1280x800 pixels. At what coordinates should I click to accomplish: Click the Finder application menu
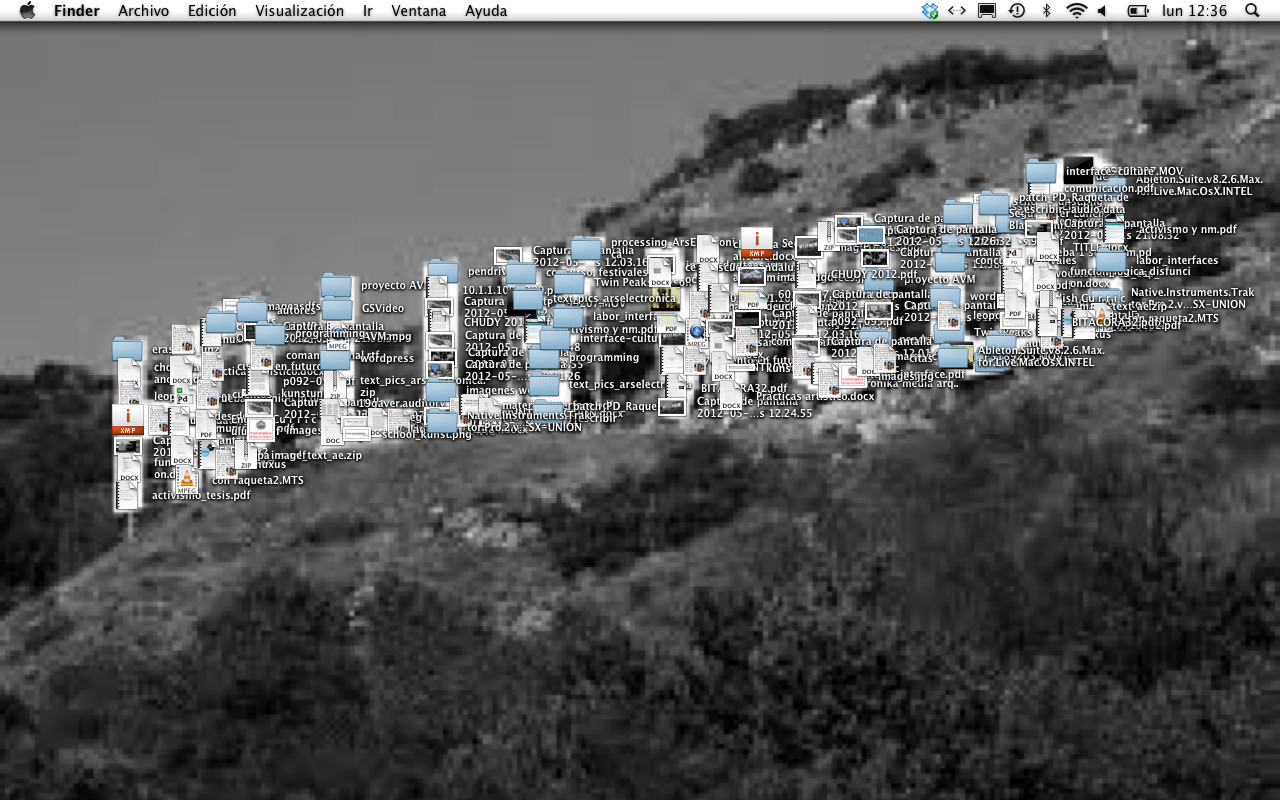(x=77, y=11)
